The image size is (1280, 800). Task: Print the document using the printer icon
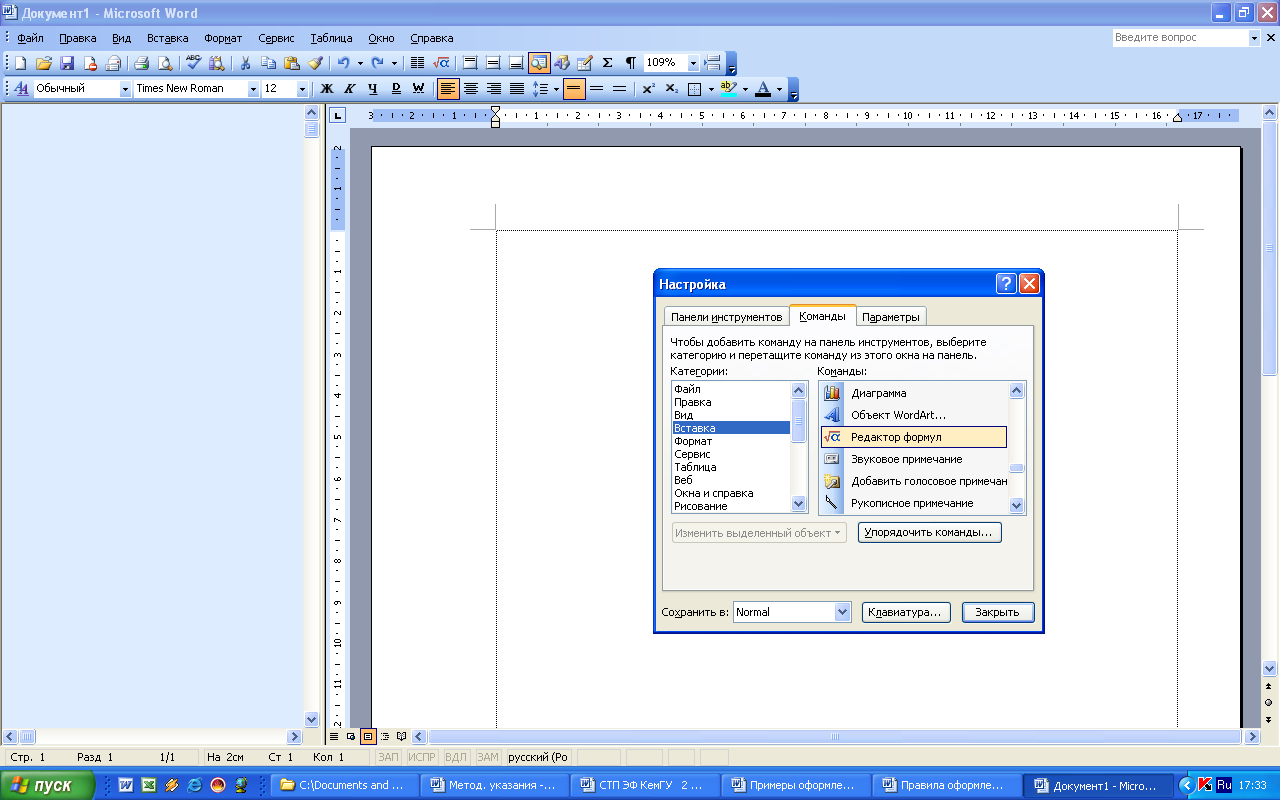pos(141,63)
